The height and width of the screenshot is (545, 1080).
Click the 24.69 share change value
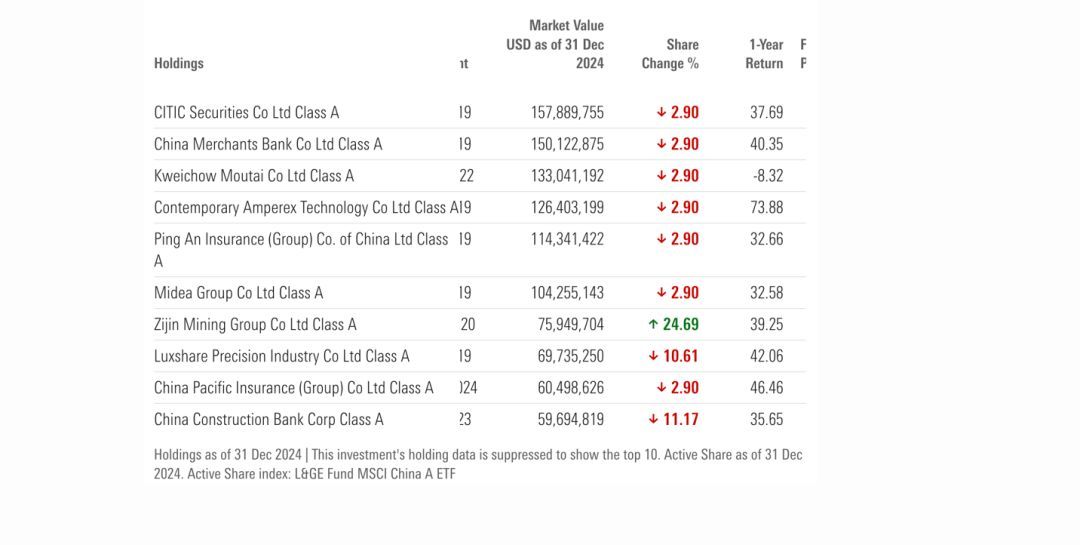(x=680, y=324)
